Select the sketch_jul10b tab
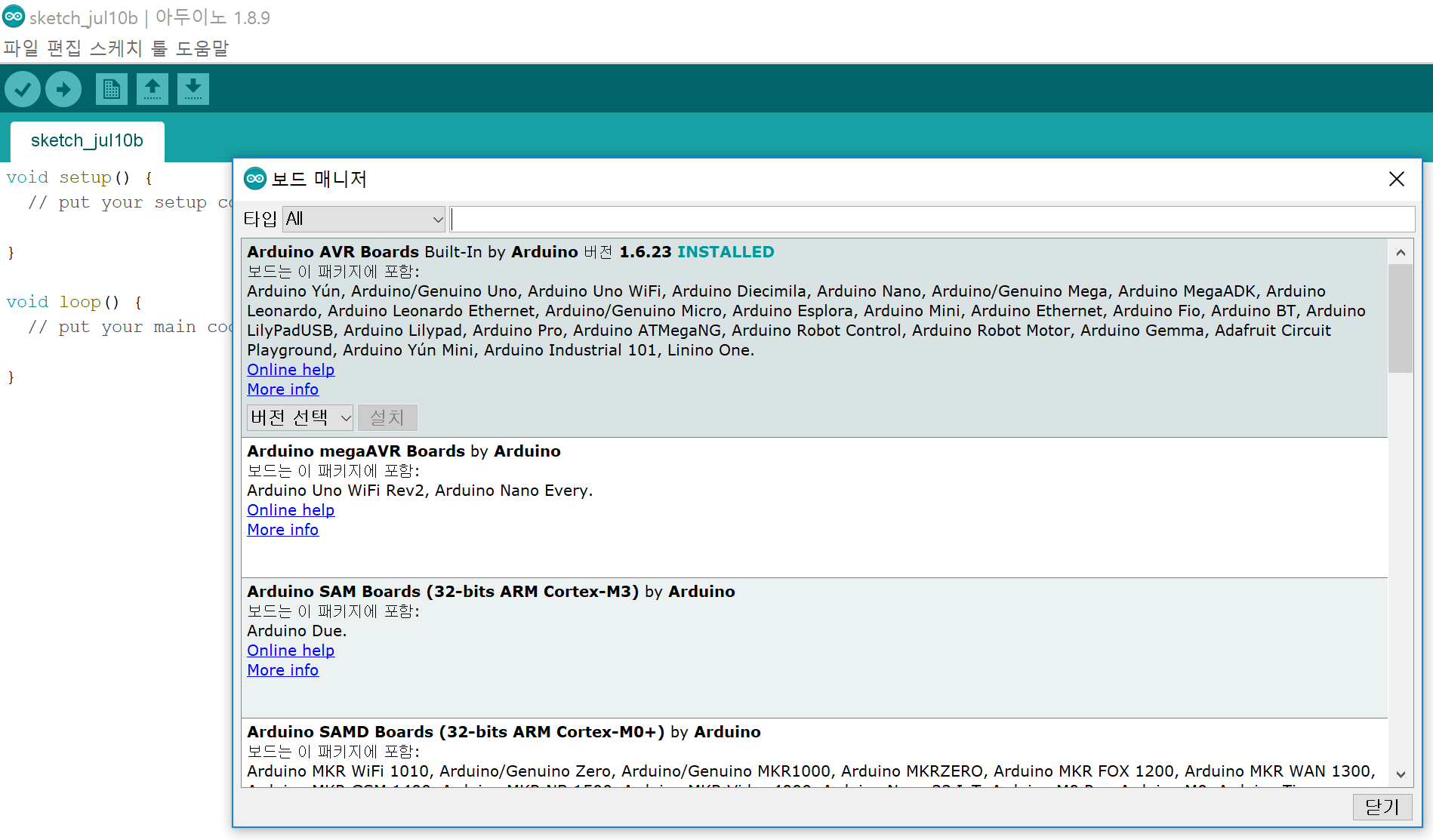The height and width of the screenshot is (840, 1433). (87, 141)
